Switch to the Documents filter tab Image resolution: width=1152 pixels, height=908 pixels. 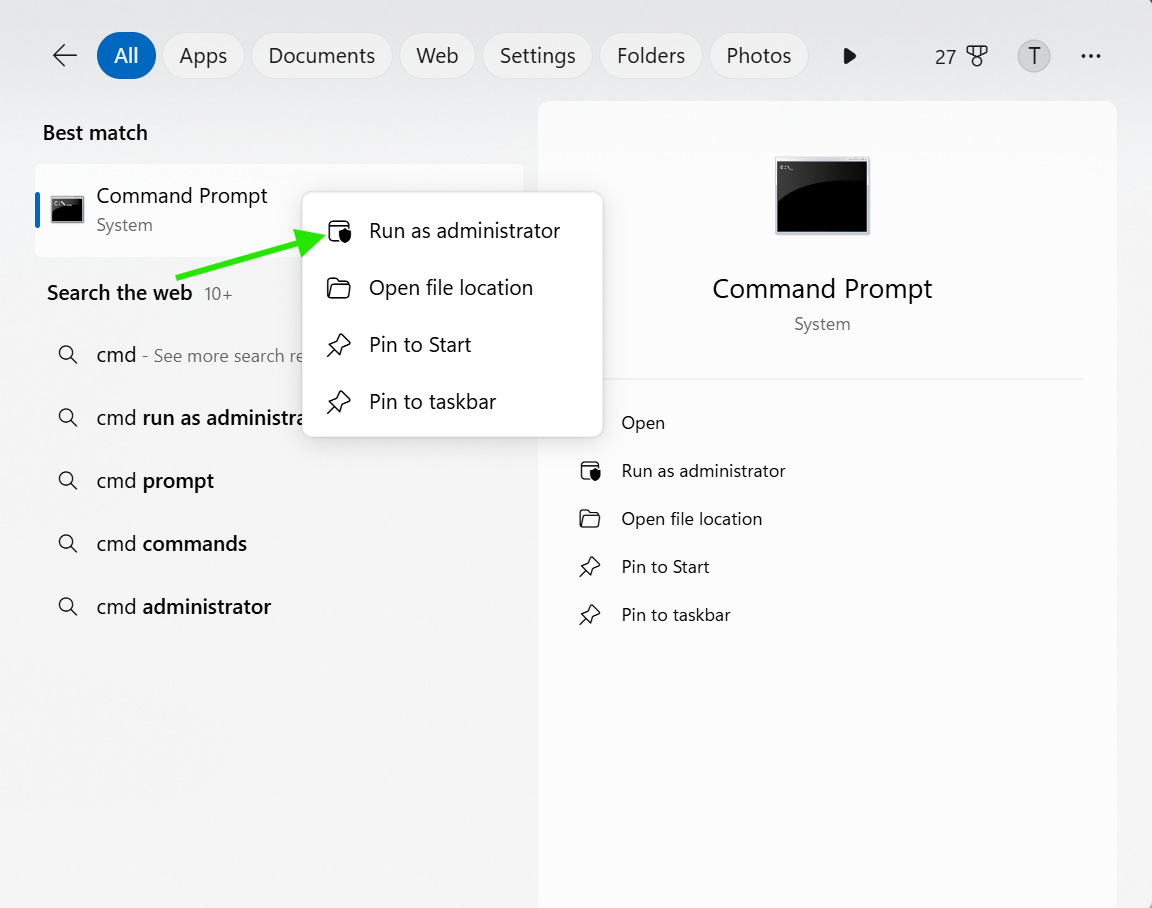tap(322, 56)
